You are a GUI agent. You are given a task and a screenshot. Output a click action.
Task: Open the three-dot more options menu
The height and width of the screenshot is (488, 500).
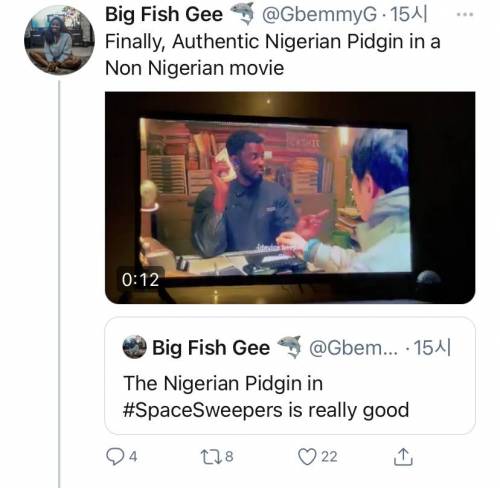pos(465,14)
